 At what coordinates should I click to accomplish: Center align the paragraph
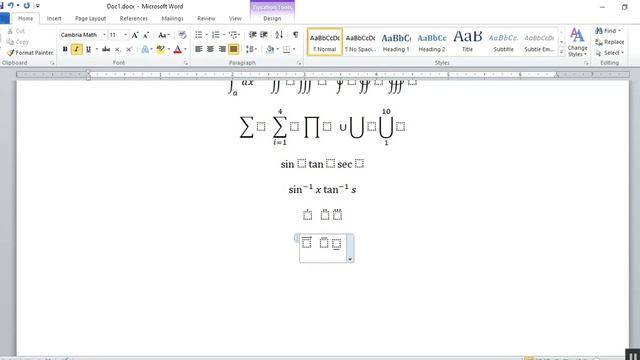tap(210, 49)
